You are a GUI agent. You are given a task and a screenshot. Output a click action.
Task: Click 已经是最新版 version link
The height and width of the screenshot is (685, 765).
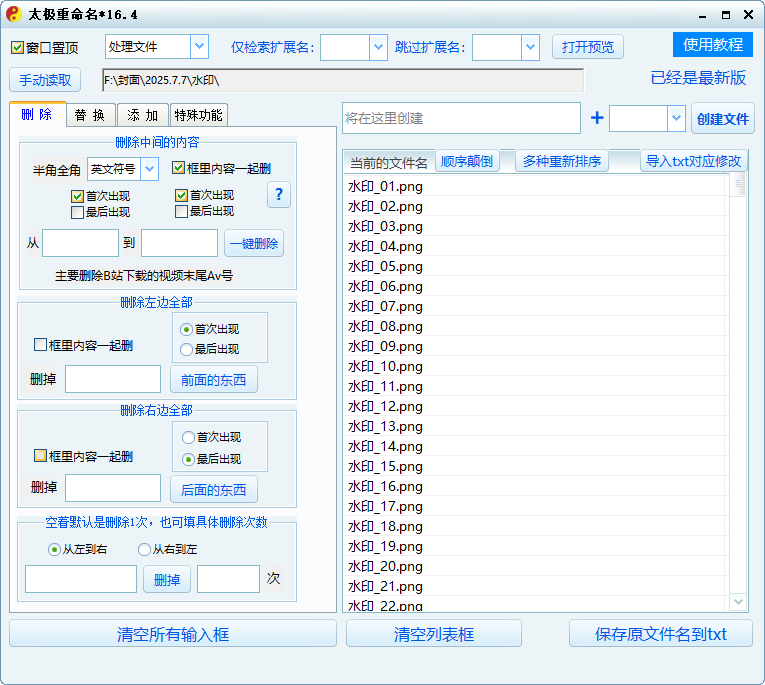point(698,78)
